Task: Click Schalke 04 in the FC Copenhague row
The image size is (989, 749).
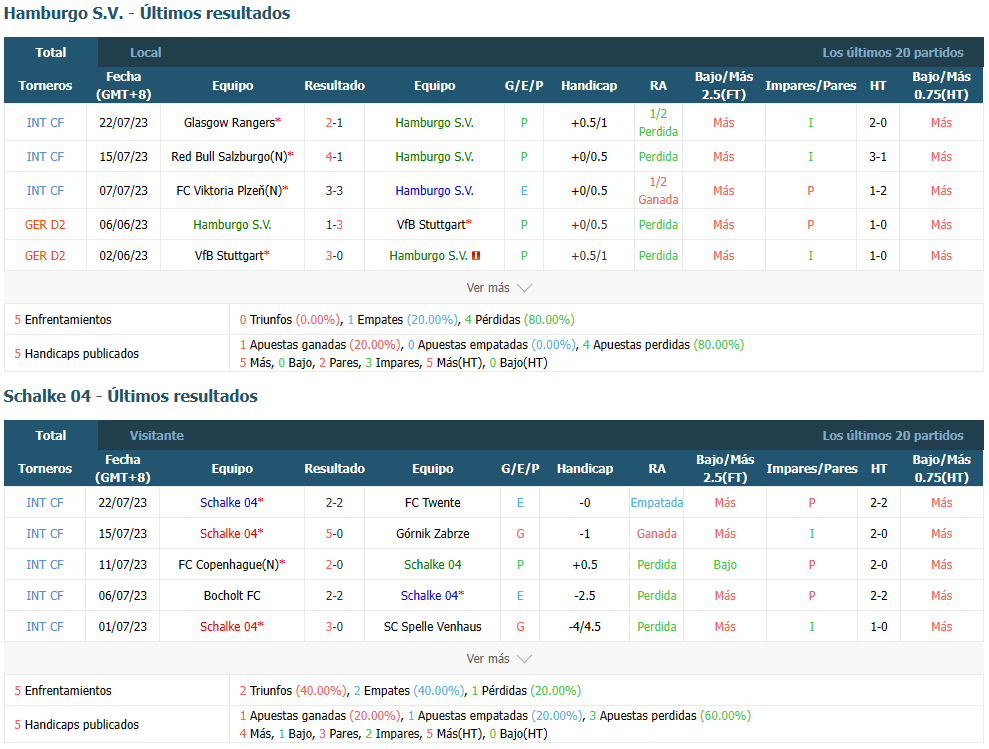Action: [433, 565]
